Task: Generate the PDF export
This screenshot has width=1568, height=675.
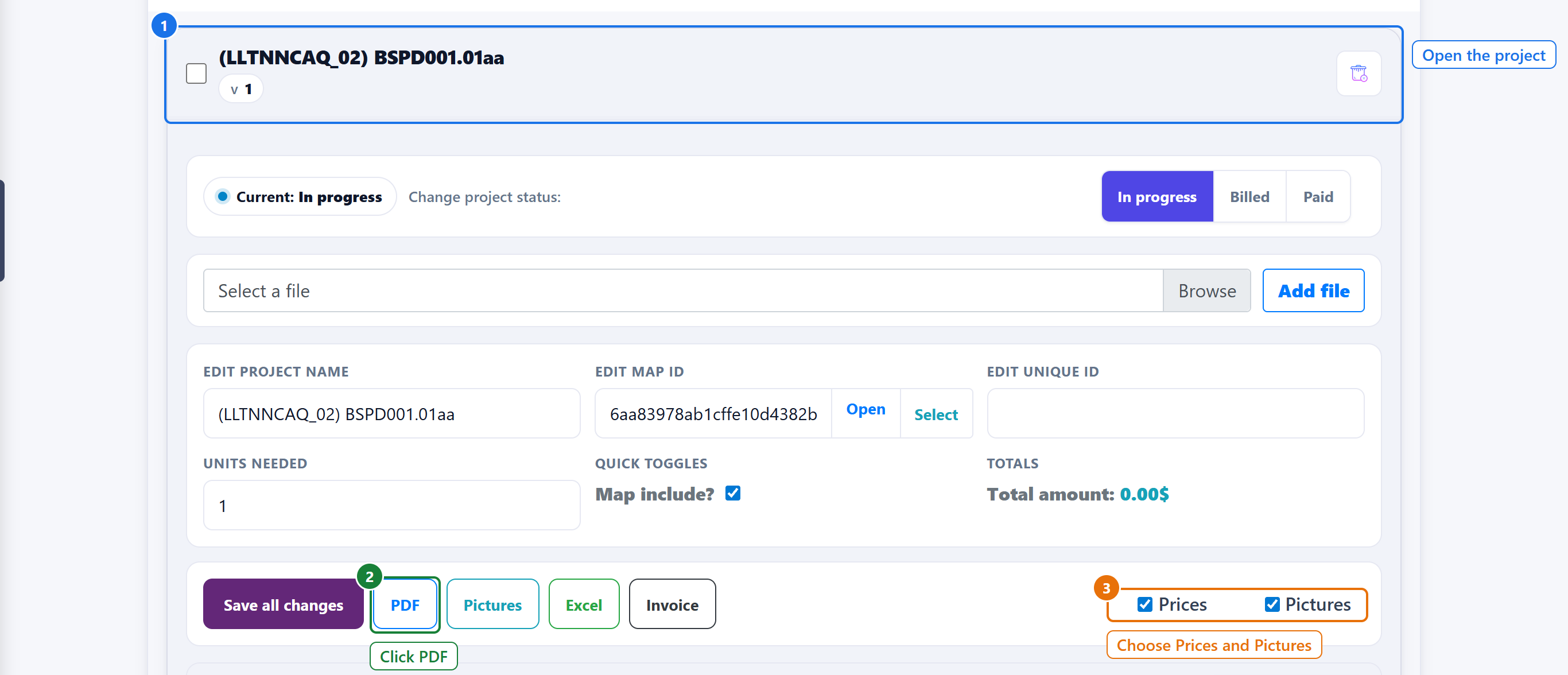Action: point(405,604)
